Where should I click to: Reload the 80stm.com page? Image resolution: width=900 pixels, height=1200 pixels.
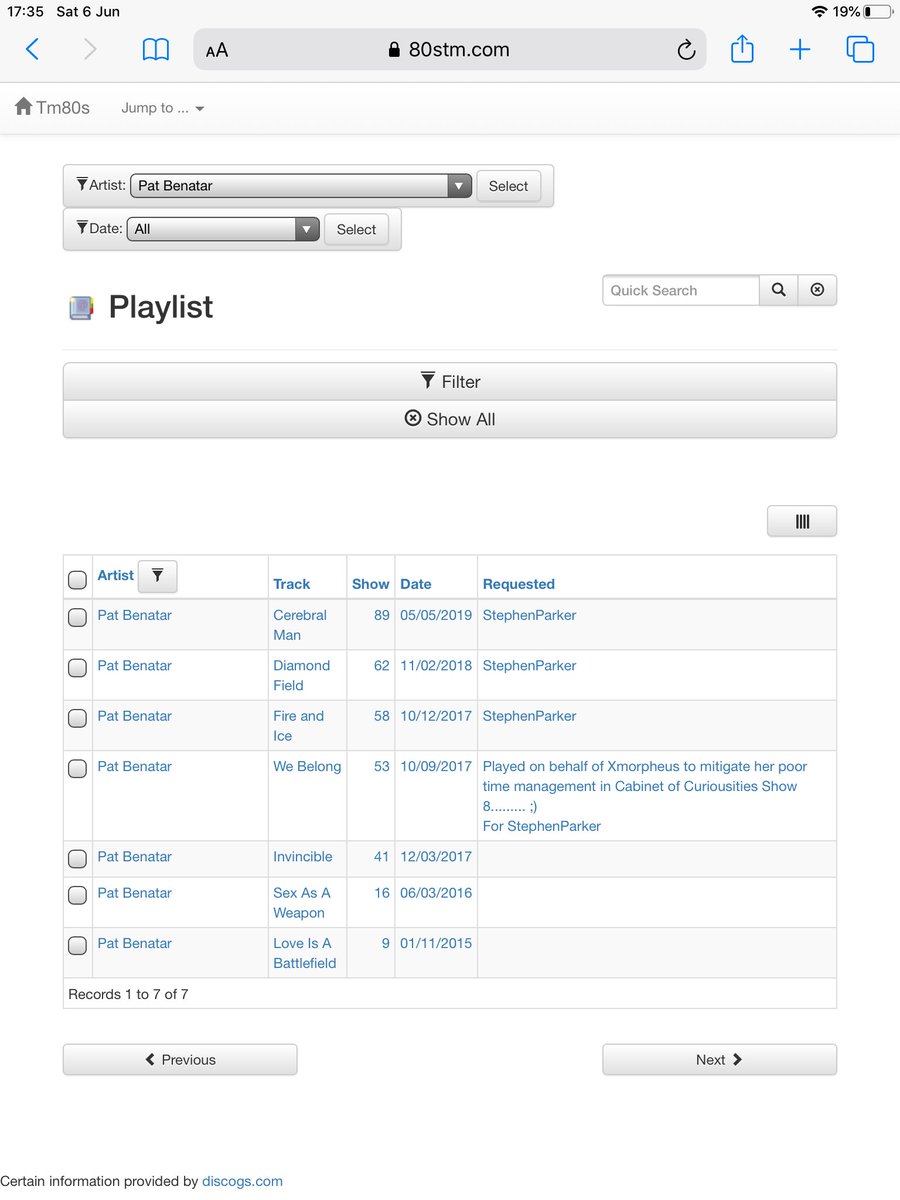686,50
